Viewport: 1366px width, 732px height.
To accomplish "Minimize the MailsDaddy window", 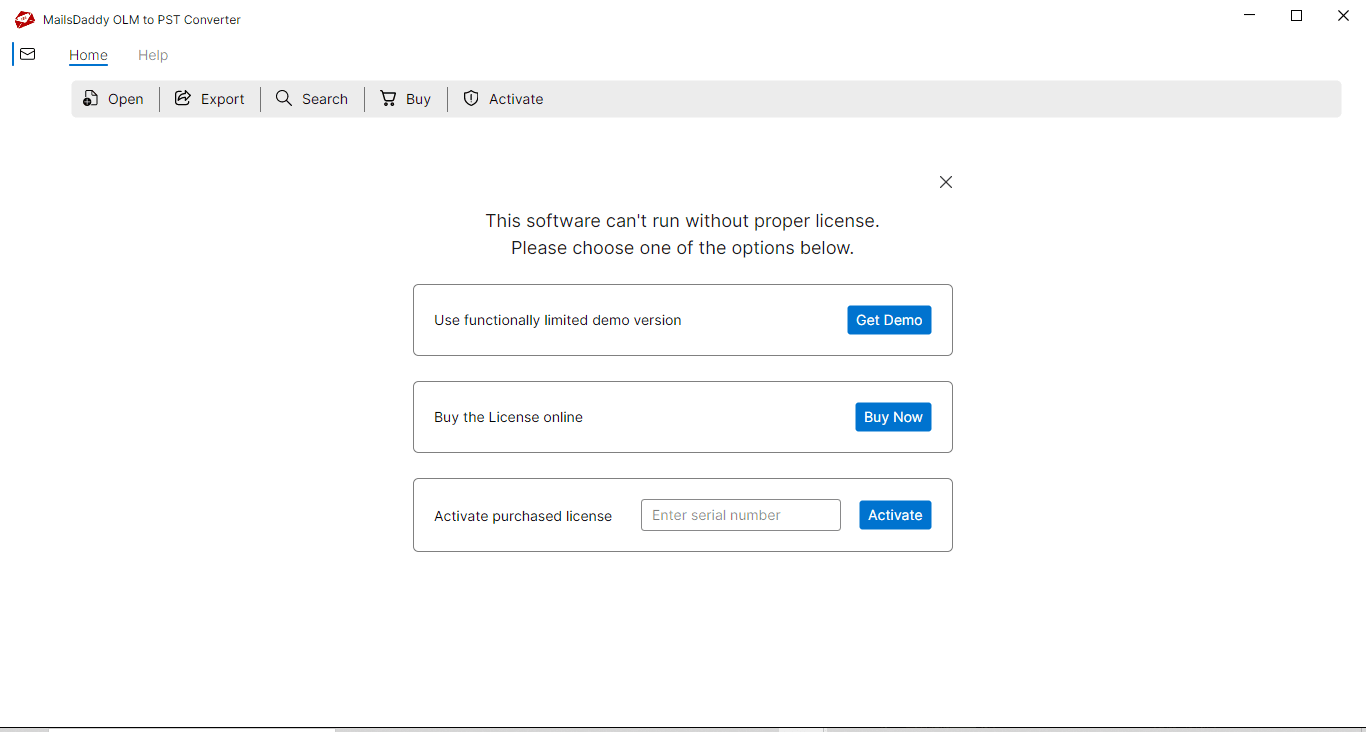I will point(1250,16).
